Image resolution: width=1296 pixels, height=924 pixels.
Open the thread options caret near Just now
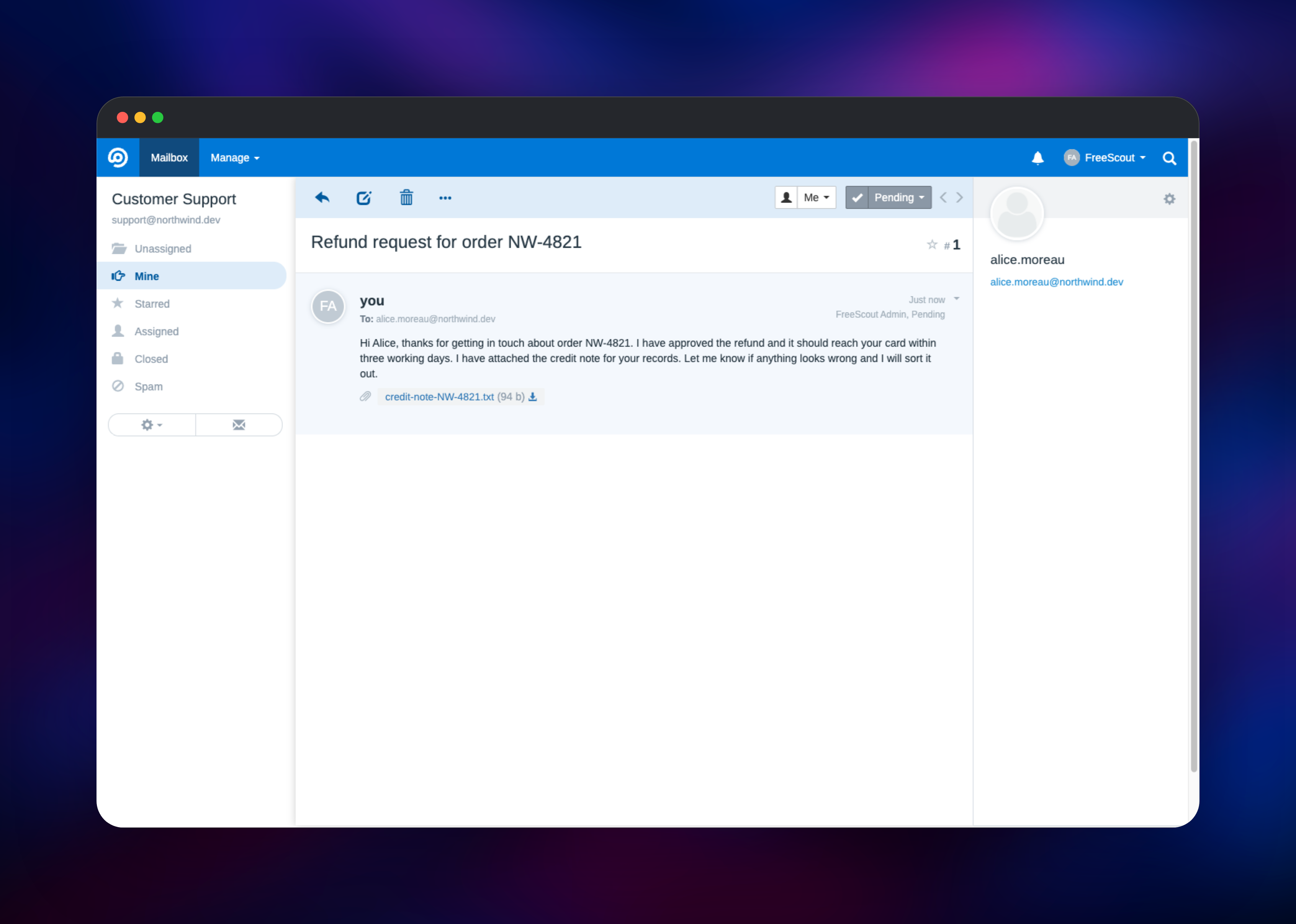(x=957, y=299)
